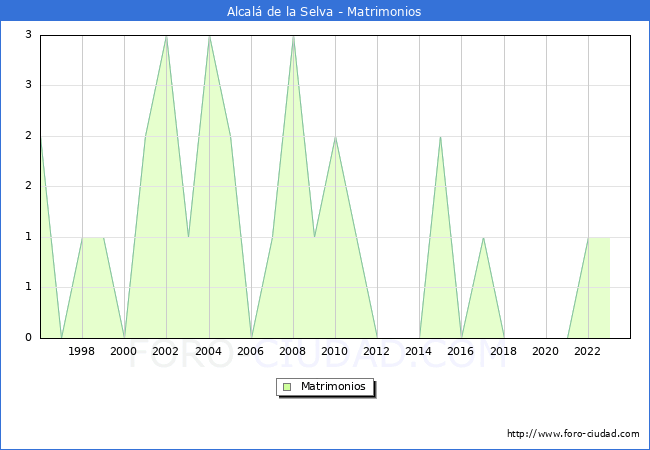This screenshot has width=650, height=450.
Task: Select the 2014 x-axis label
Action: [419, 351]
